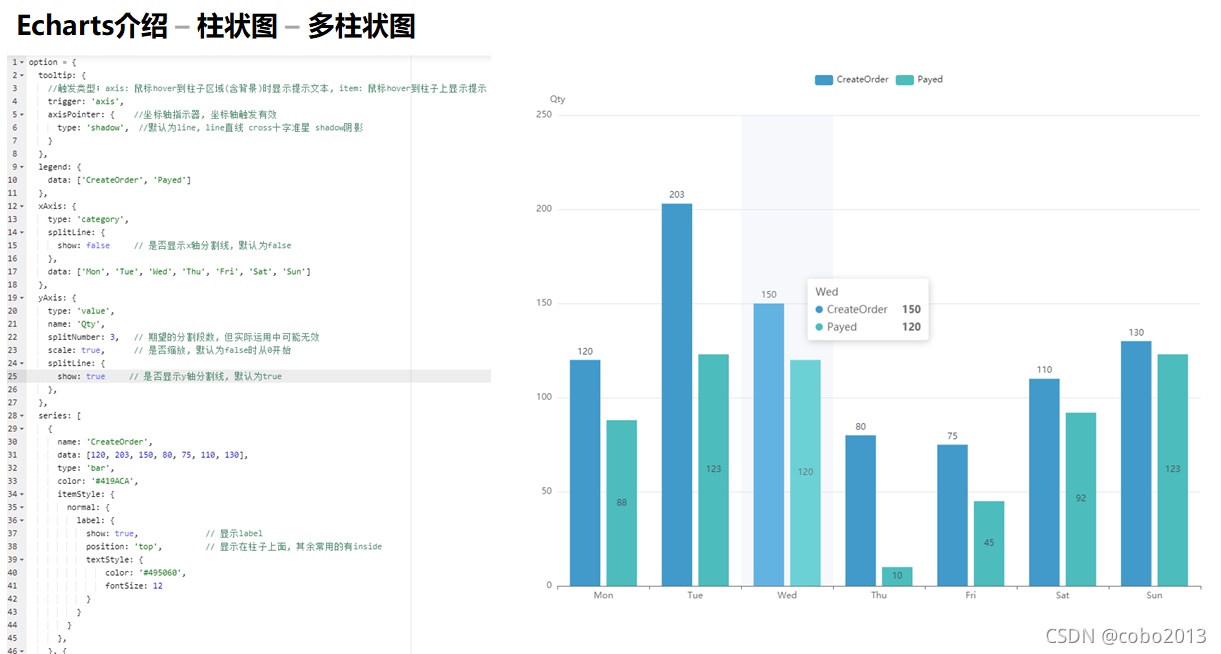Viewport: 1221px width, 654px height.
Task: Click code line "data: ['CreateOrder', 'Payed']"
Action: pyautogui.click(x=119, y=180)
